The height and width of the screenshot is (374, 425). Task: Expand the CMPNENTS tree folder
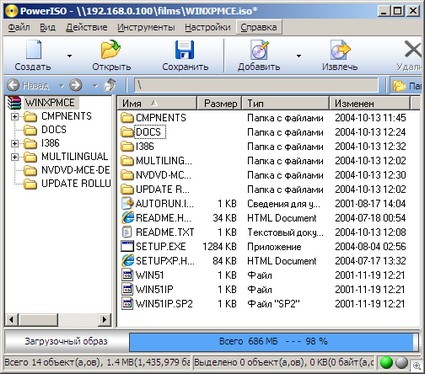coord(15,117)
